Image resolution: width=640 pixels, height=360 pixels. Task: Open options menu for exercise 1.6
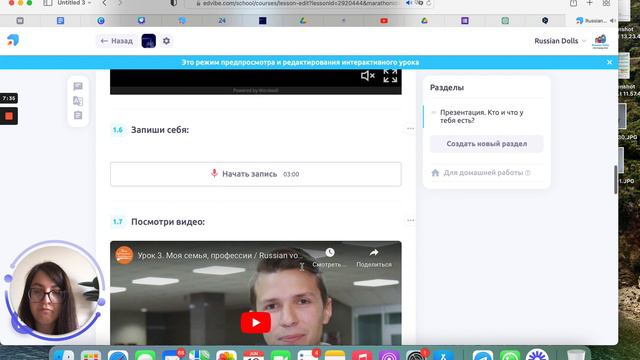pyautogui.click(x=410, y=129)
